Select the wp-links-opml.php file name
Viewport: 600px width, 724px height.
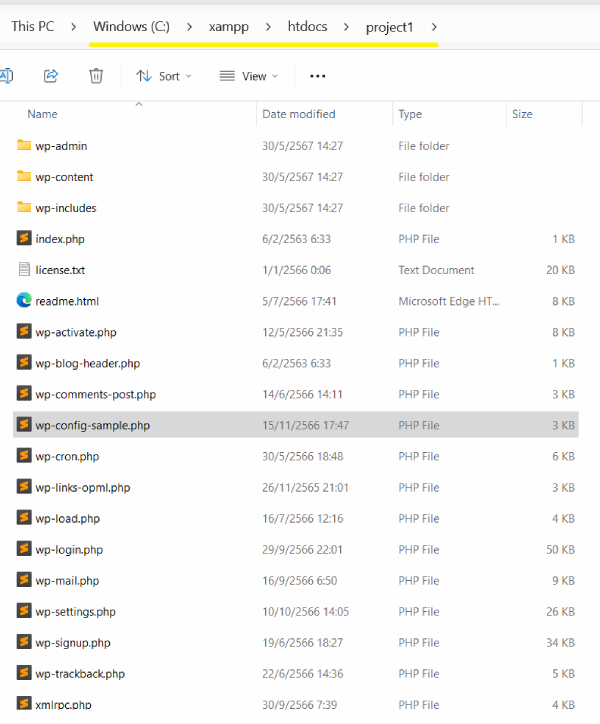click(83, 488)
